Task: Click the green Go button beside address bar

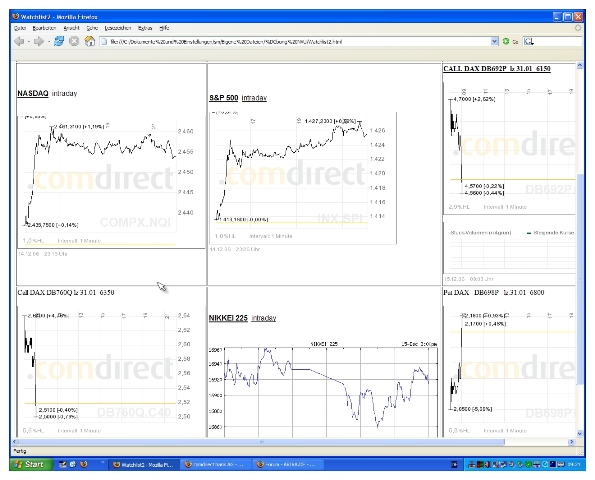Action: click(506, 41)
